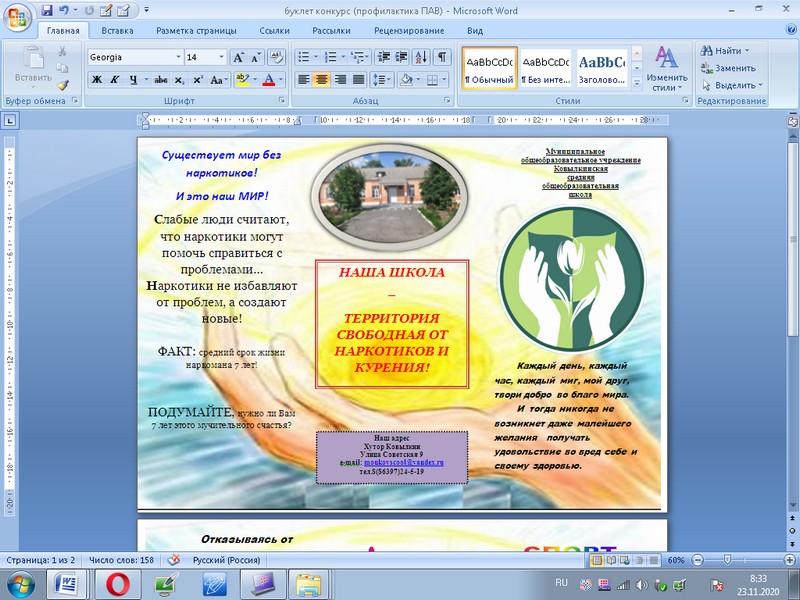Image resolution: width=800 pixels, height=600 pixels.
Task: Click the Заменить button
Action: click(x=734, y=68)
